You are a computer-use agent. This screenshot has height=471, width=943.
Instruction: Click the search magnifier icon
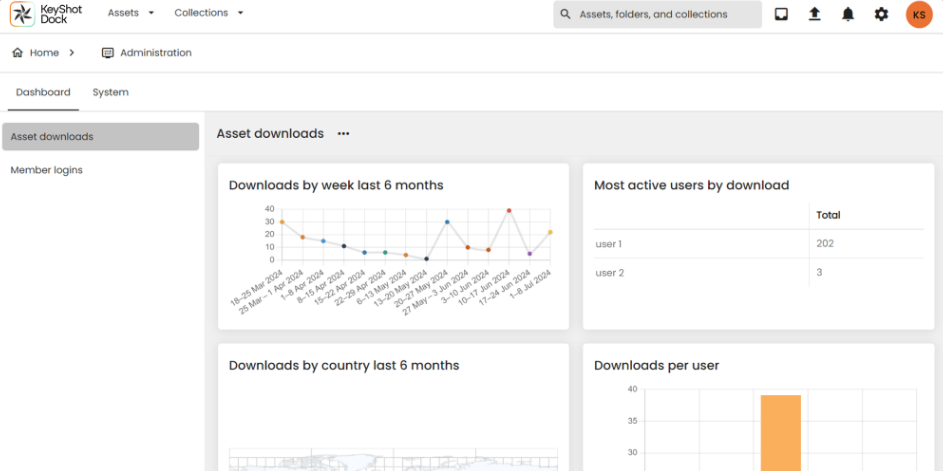click(x=566, y=15)
